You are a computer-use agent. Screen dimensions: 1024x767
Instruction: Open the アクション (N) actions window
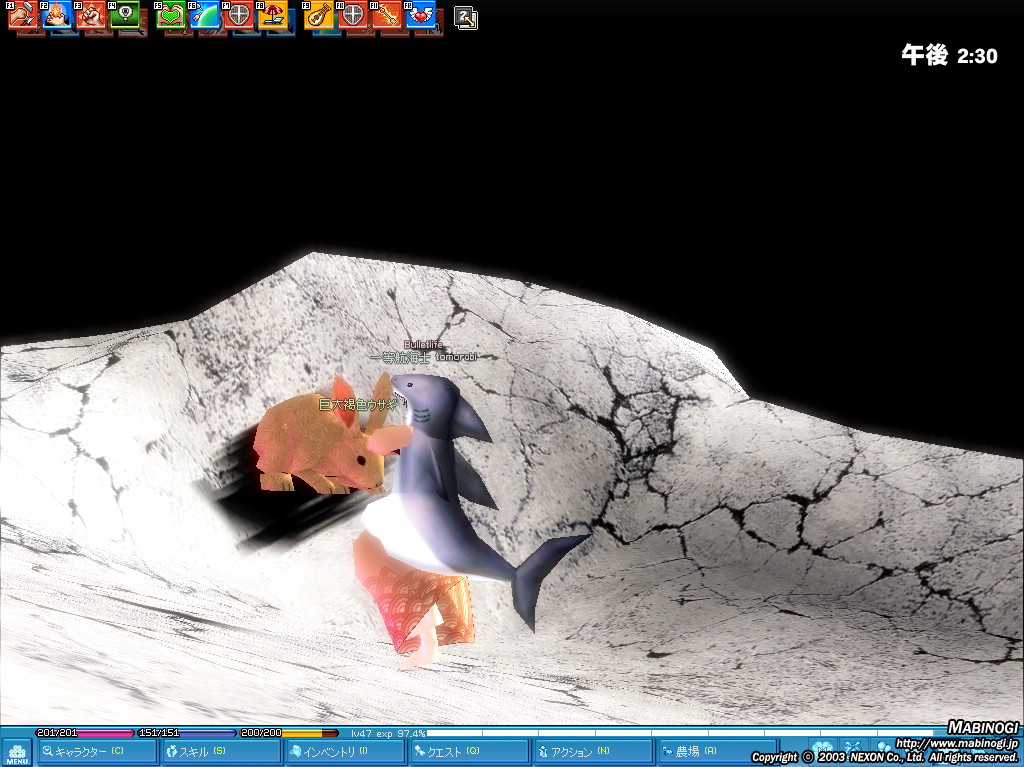tap(592, 752)
